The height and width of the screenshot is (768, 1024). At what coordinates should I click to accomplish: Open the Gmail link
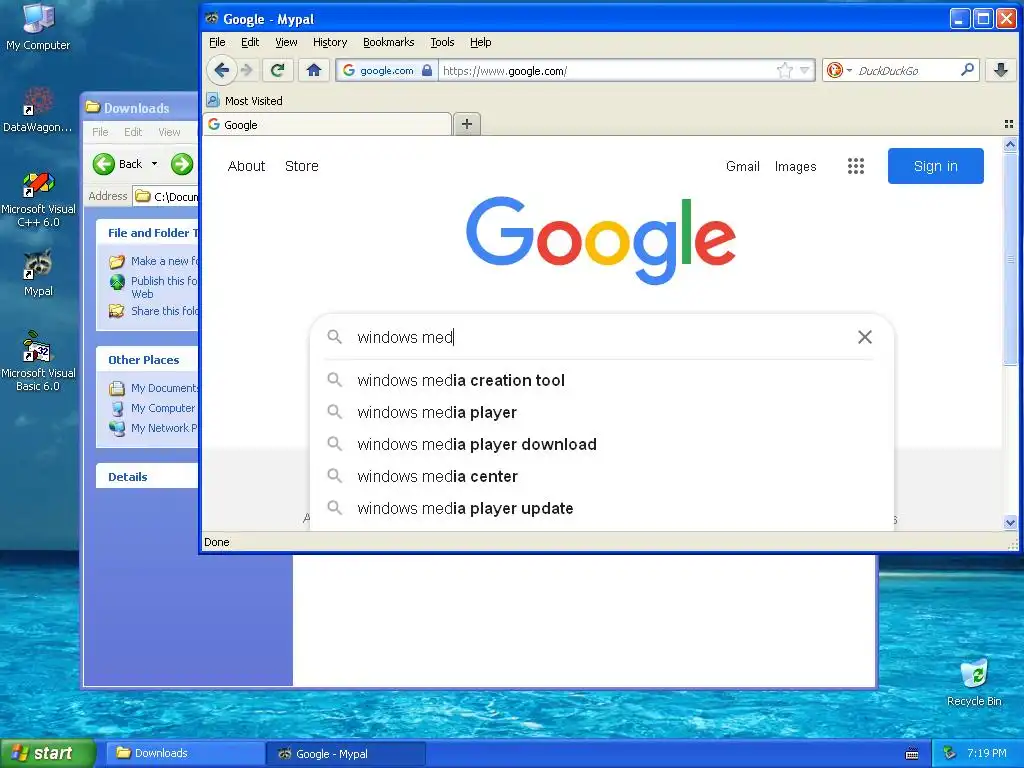pyautogui.click(x=743, y=167)
